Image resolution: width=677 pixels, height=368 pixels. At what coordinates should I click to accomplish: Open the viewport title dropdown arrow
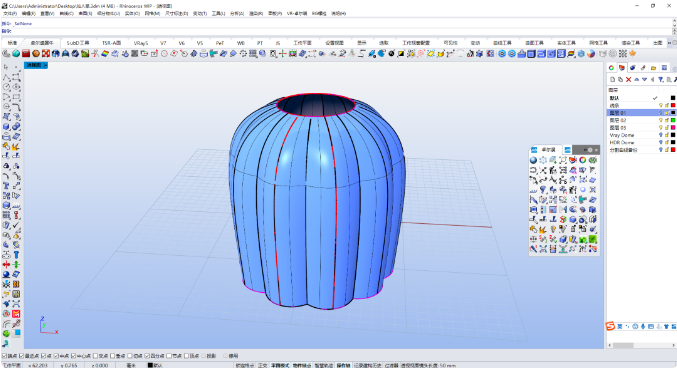pyautogui.click(x=45, y=65)
